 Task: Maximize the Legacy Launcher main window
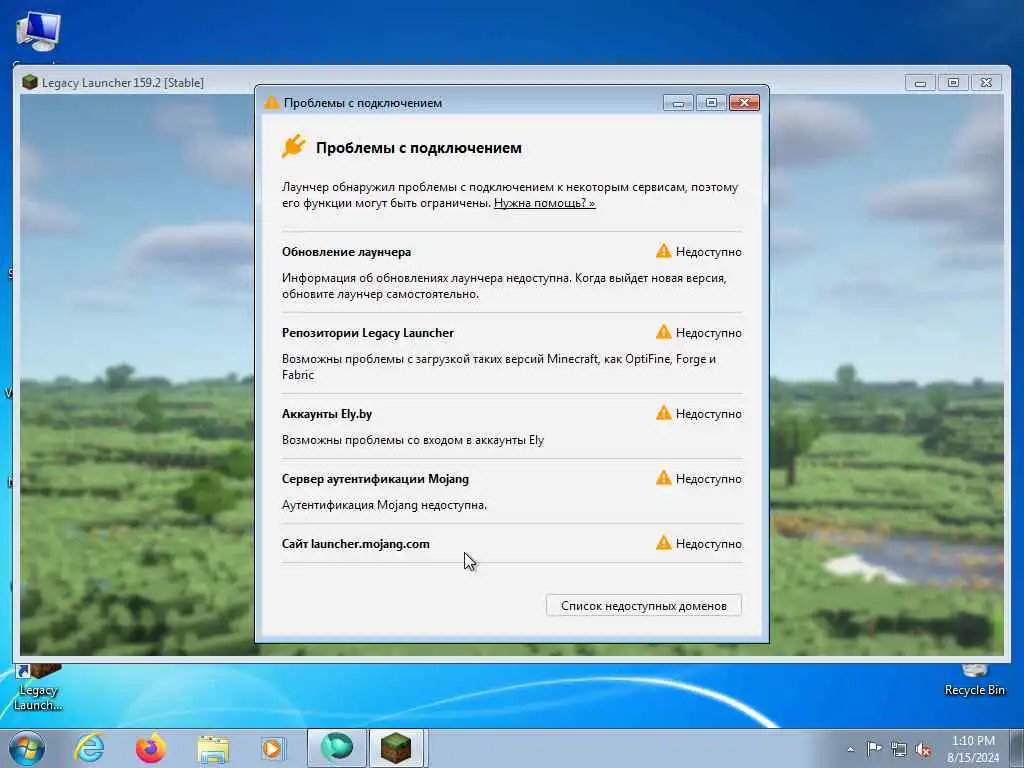pos(953,82)
